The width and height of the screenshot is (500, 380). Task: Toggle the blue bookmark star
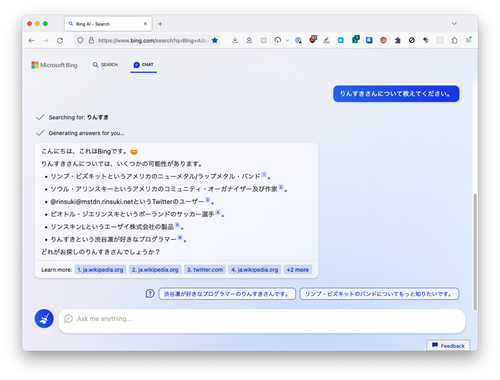(x=215, y=40)
